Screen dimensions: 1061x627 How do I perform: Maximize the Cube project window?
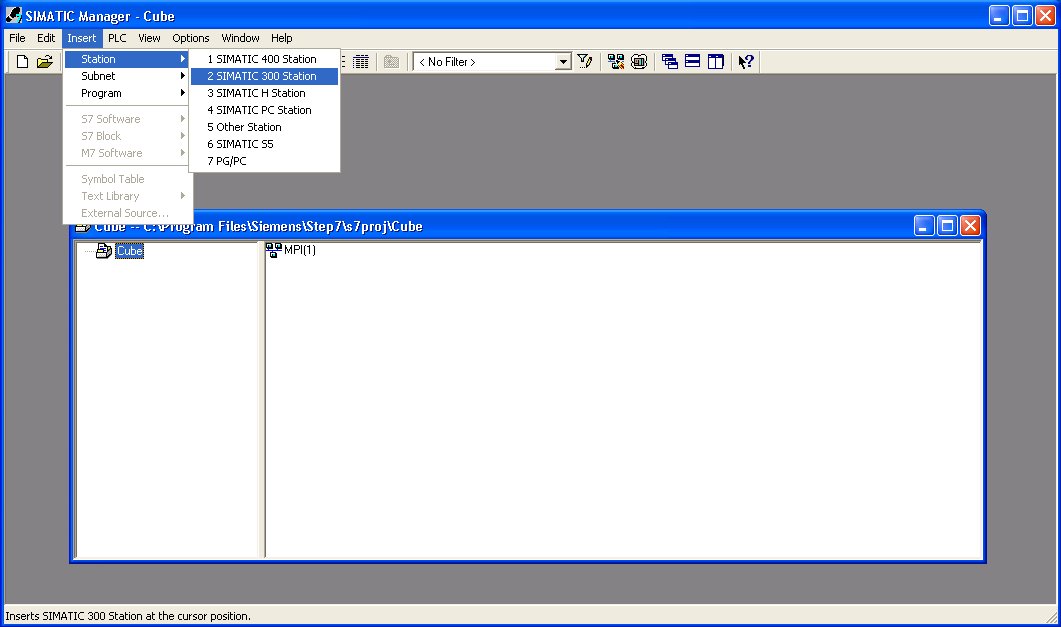947,226
